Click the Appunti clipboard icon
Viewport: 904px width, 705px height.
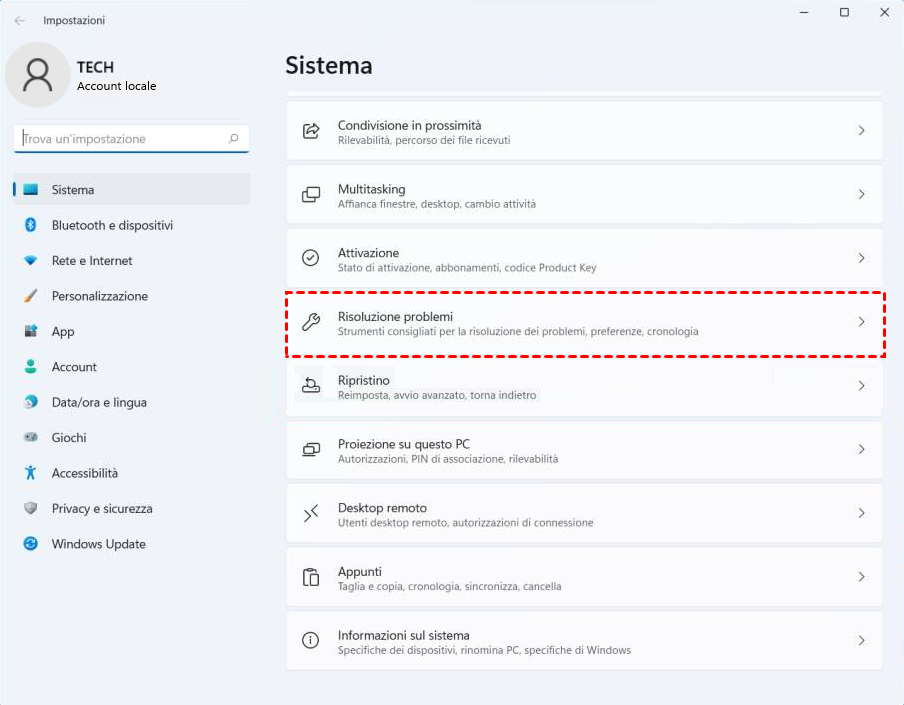pyautogui.click(x=311, y=577)
